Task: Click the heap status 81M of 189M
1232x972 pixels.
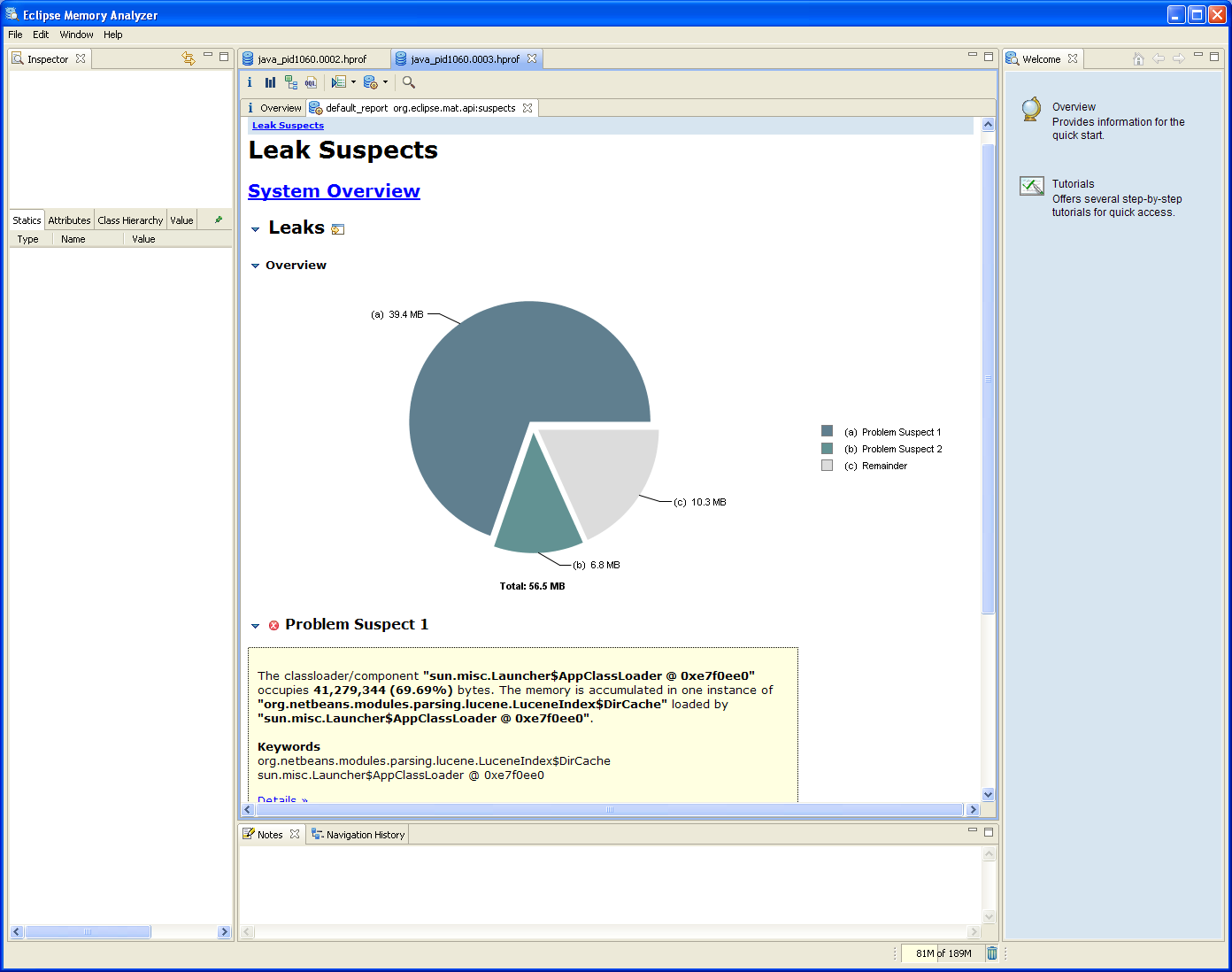Action: tap(943, 953)
